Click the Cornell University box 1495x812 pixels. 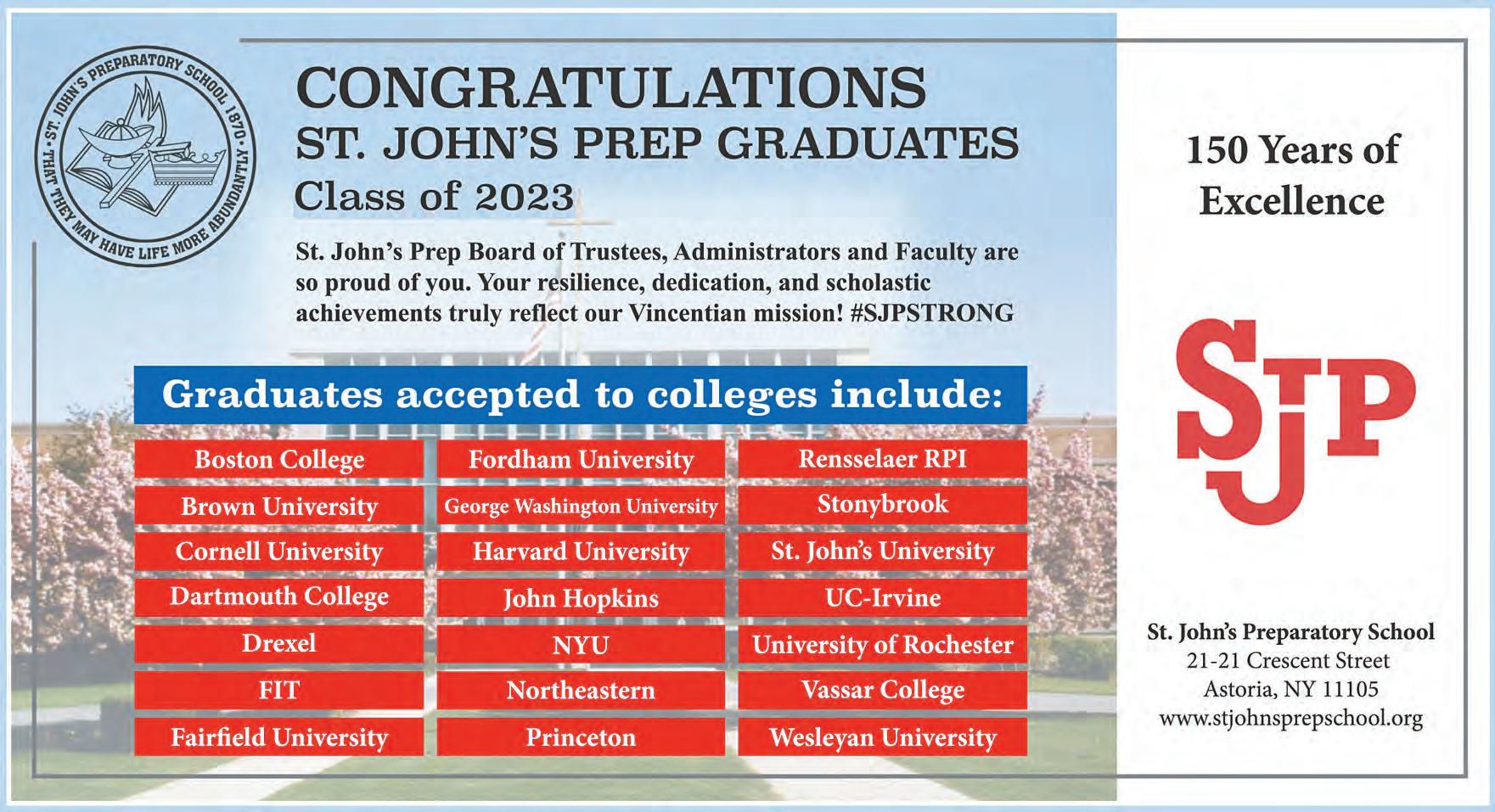click(278, 552)
